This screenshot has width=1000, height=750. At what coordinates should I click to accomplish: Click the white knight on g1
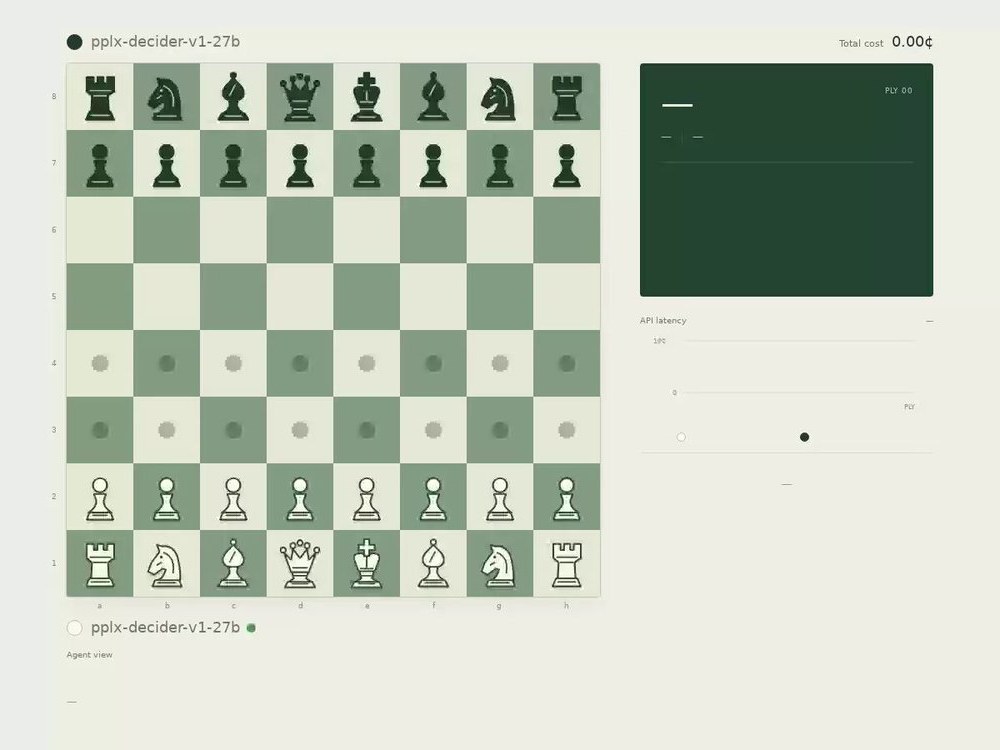[500, 564]
